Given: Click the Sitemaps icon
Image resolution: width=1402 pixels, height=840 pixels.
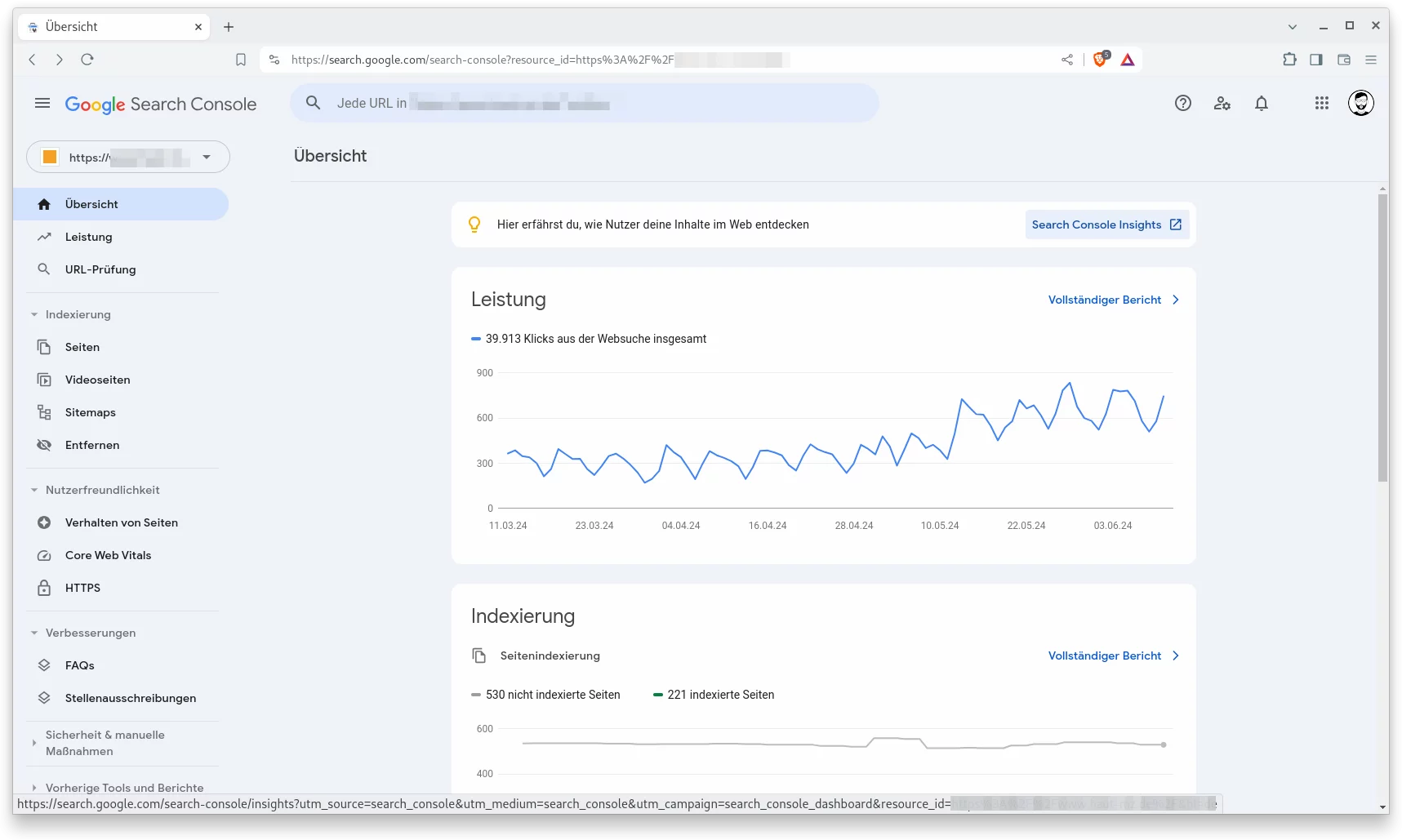Looking at the screenshot, I should point(44,412).
